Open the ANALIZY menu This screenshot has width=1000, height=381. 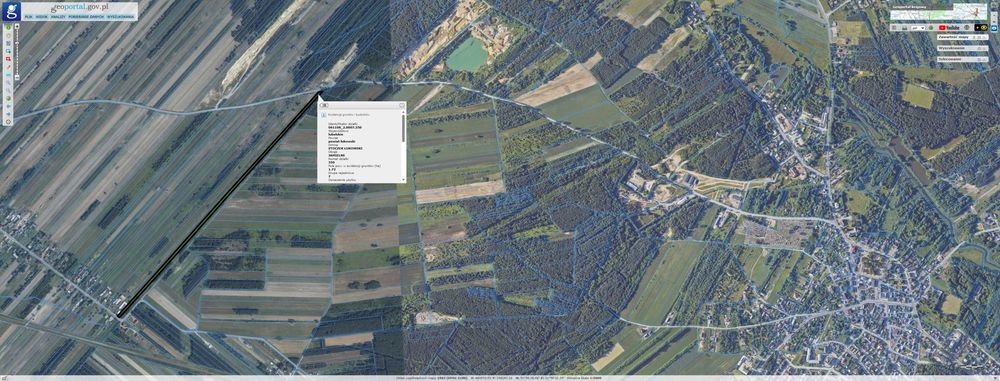click(x=61, y=17)
